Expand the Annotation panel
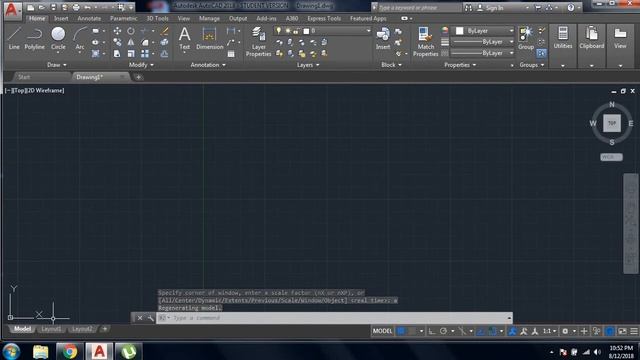Image resolution: width=640 pixels, height=360 pixels. [208, 65]
